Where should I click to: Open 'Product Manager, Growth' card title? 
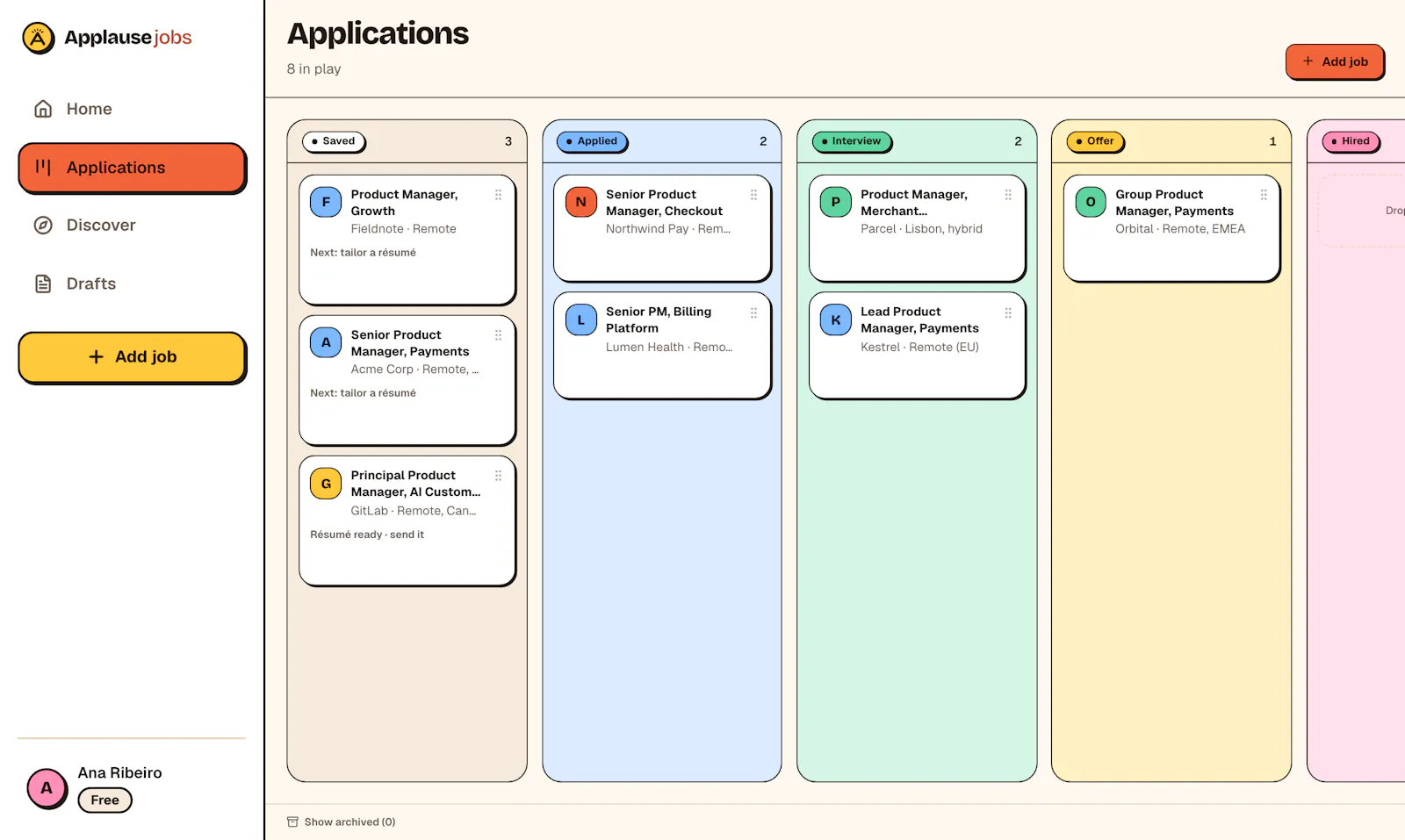coord(404,203)
